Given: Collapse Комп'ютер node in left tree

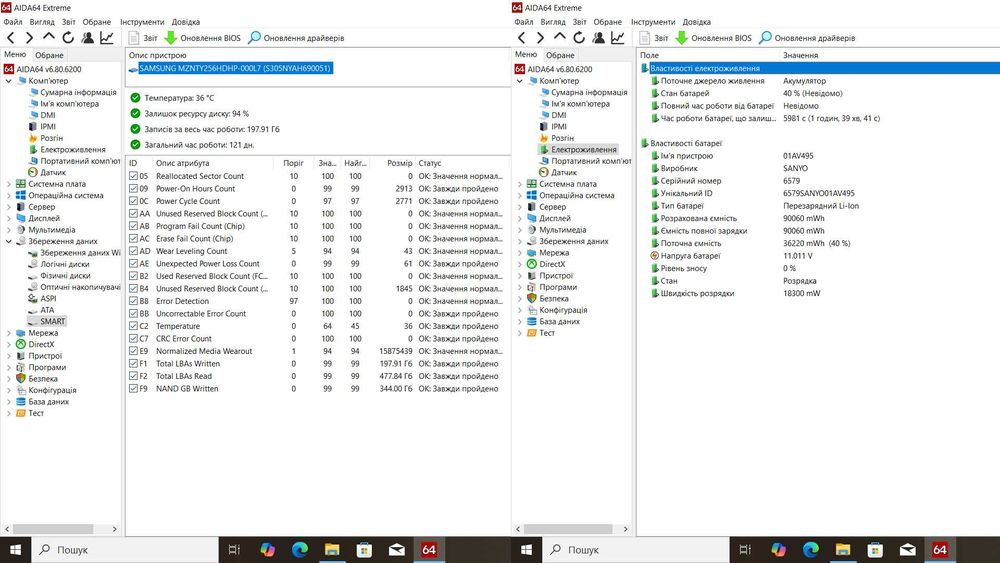Looking at the screenshot, I should point(9,81).
